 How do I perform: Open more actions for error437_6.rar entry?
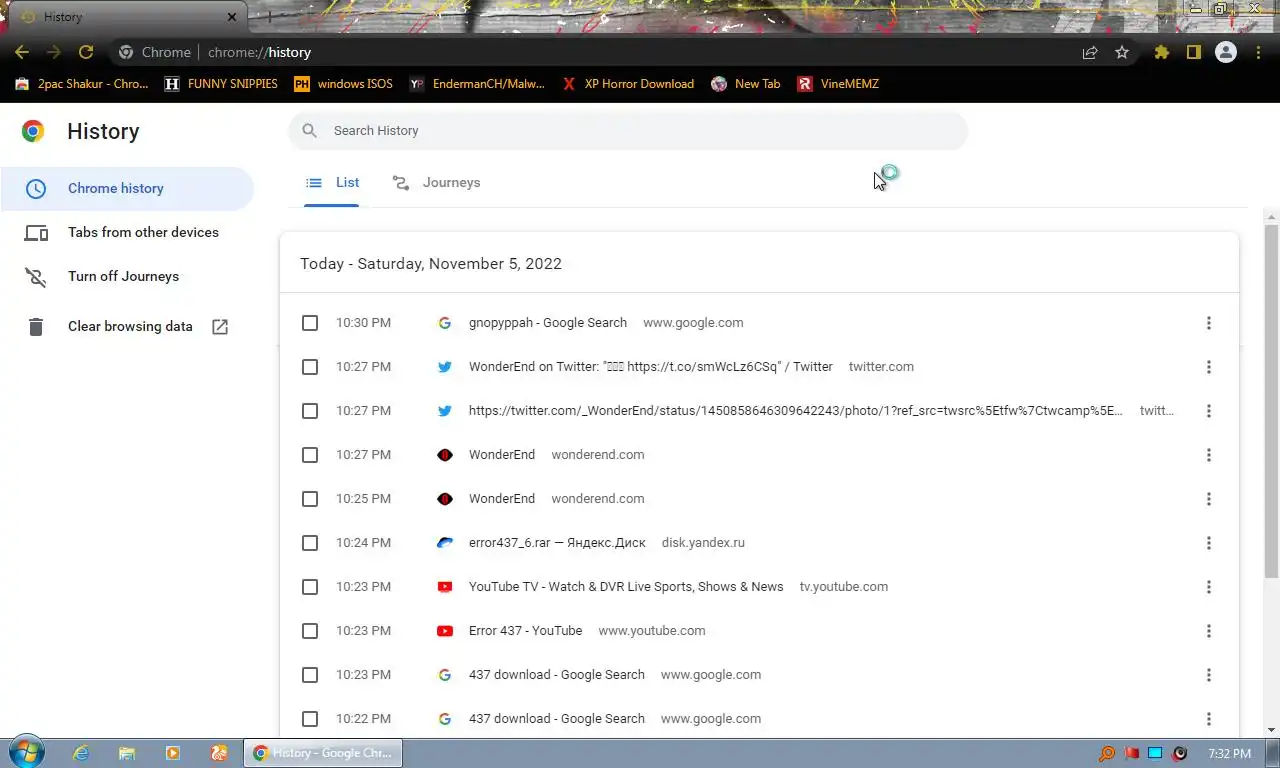click(1208, 543)
